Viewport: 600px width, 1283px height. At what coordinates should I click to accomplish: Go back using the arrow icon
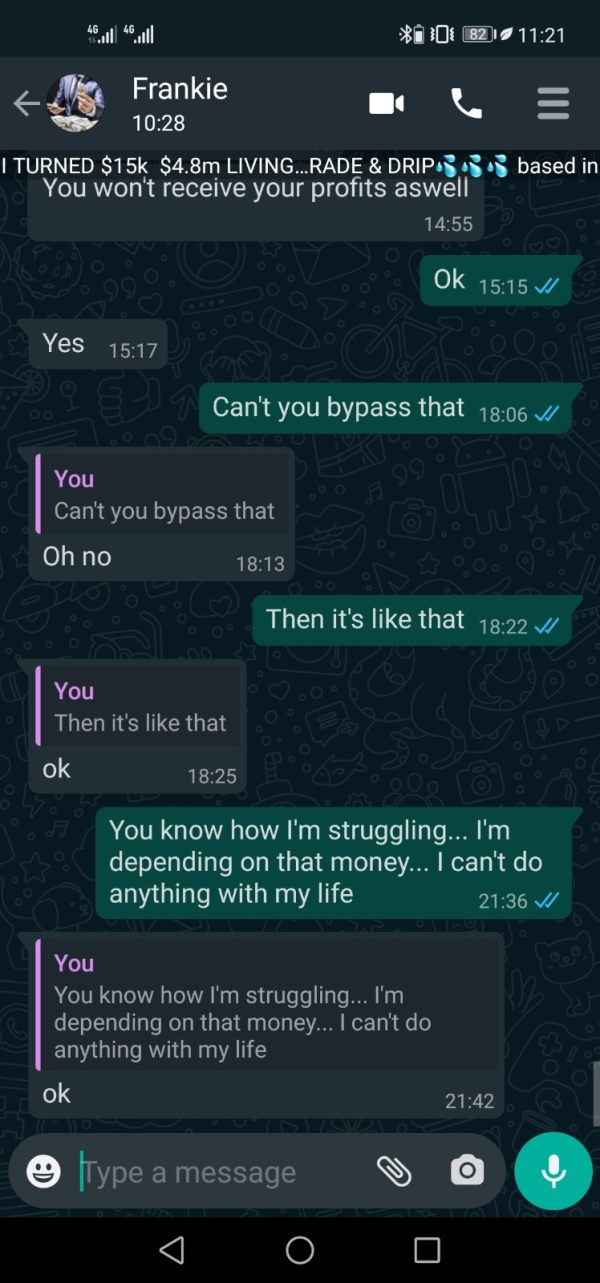26,103
